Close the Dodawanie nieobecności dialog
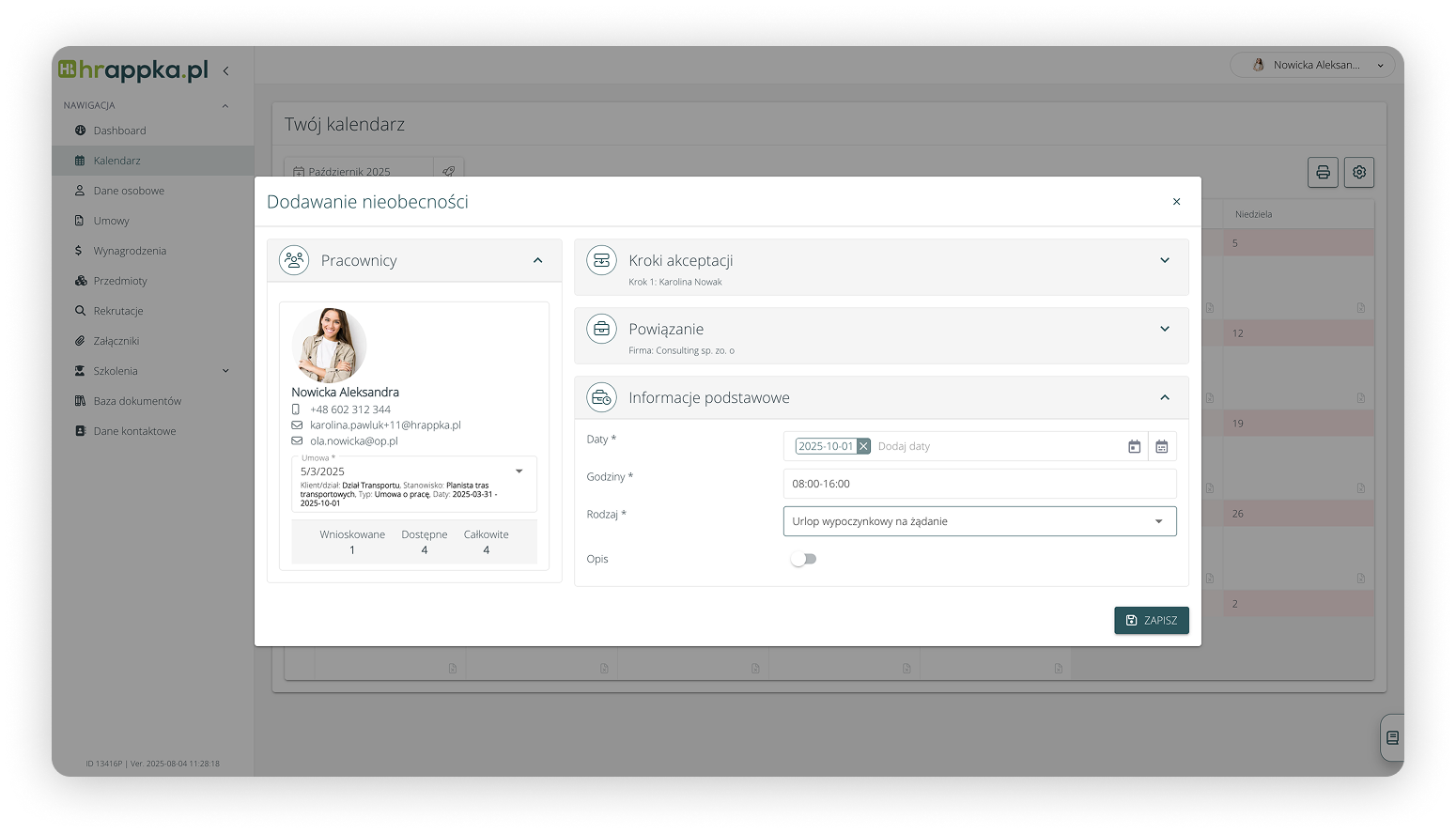 pyautogui.click(x=1176, y=202)
